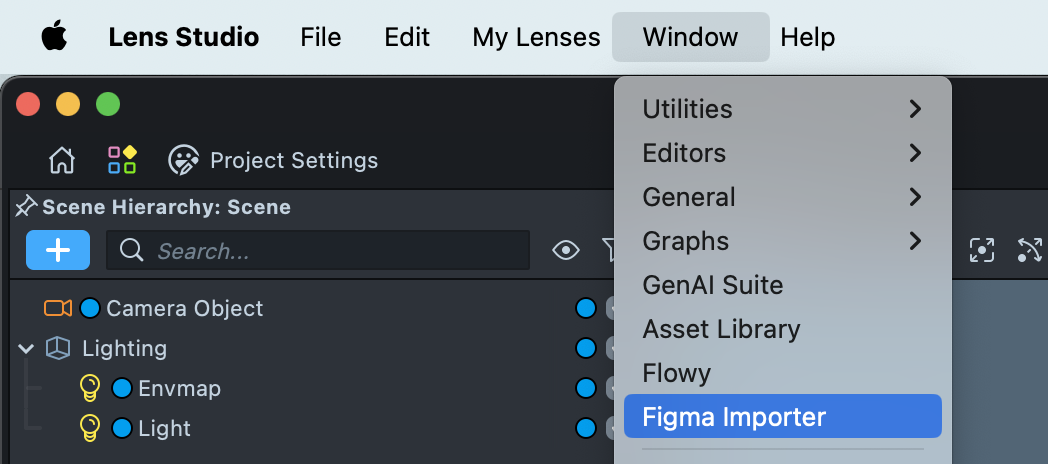This screenshot has width=1048, height=464.
Task: Open the My Lenses menu
Action: tap(536, 38)
